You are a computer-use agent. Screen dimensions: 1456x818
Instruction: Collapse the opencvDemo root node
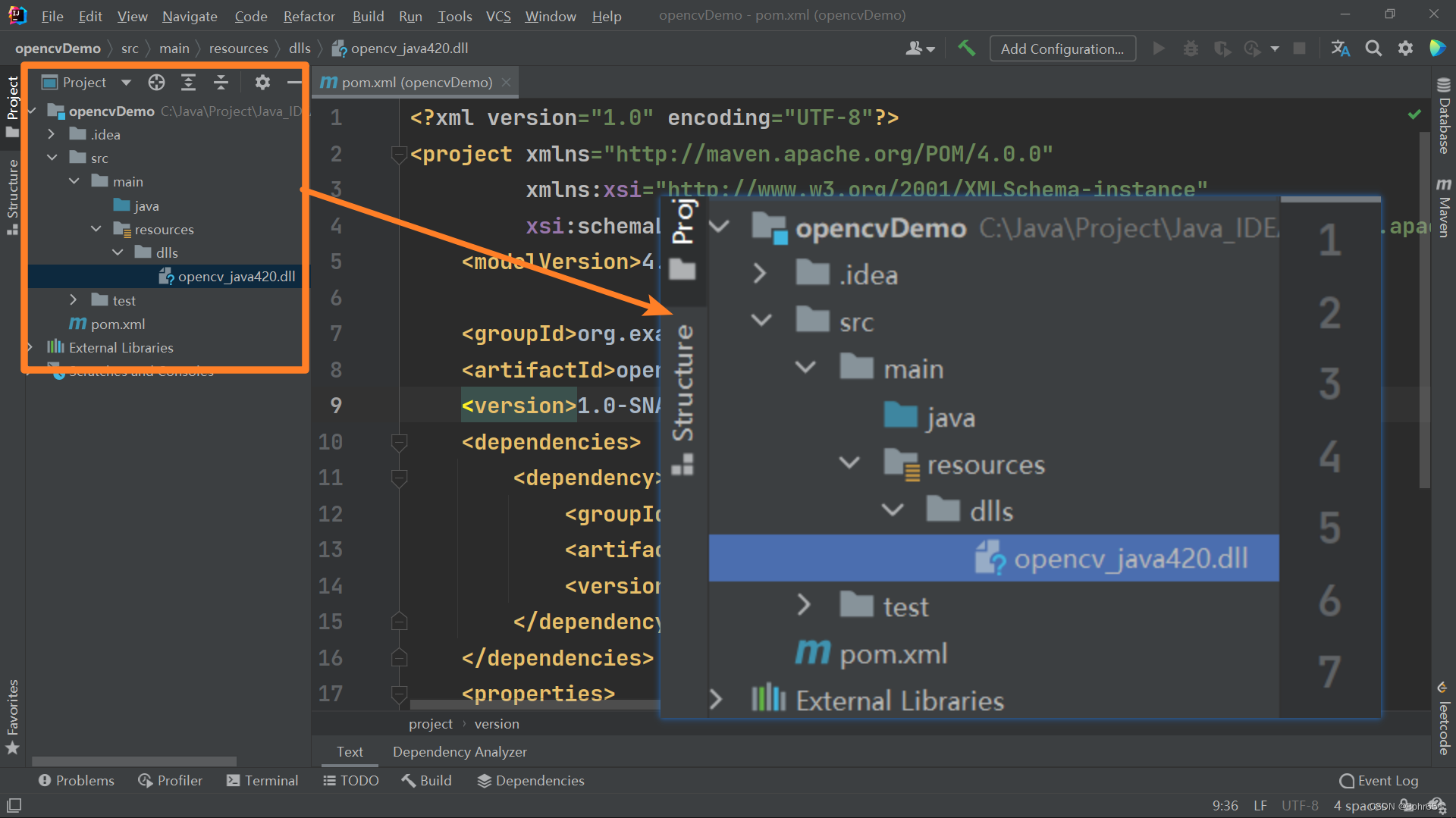click(x=32, y=111)
